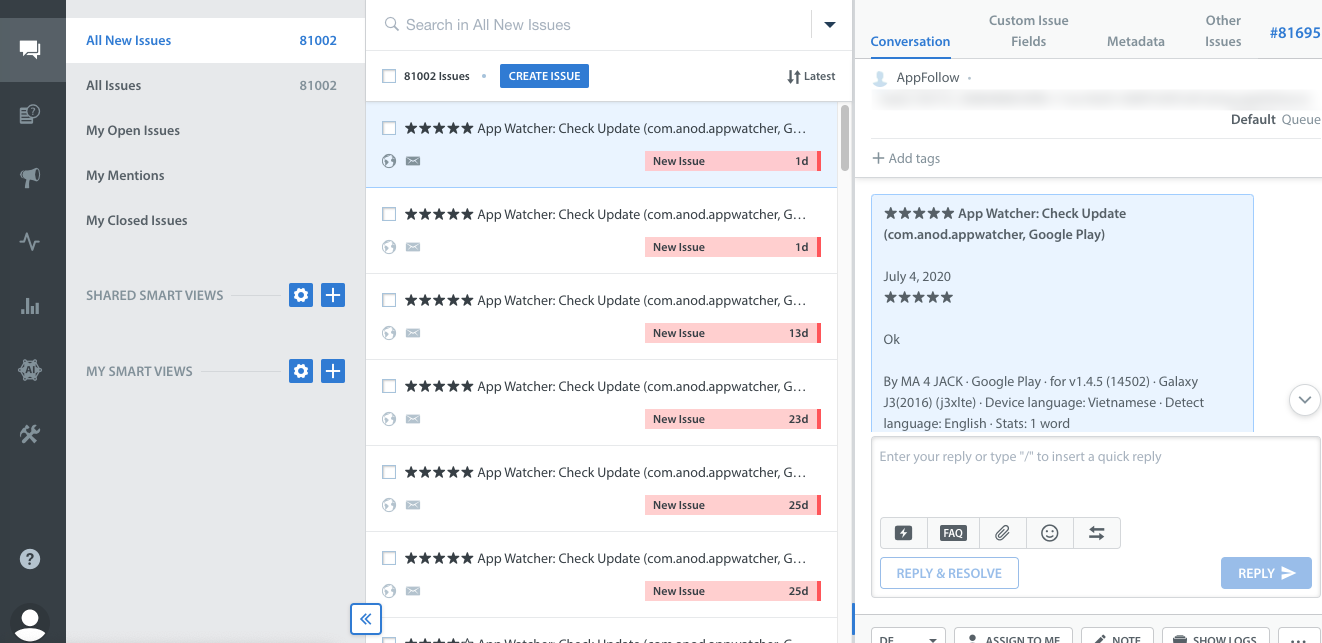Open the DE language dropdown

pos(908,637)
